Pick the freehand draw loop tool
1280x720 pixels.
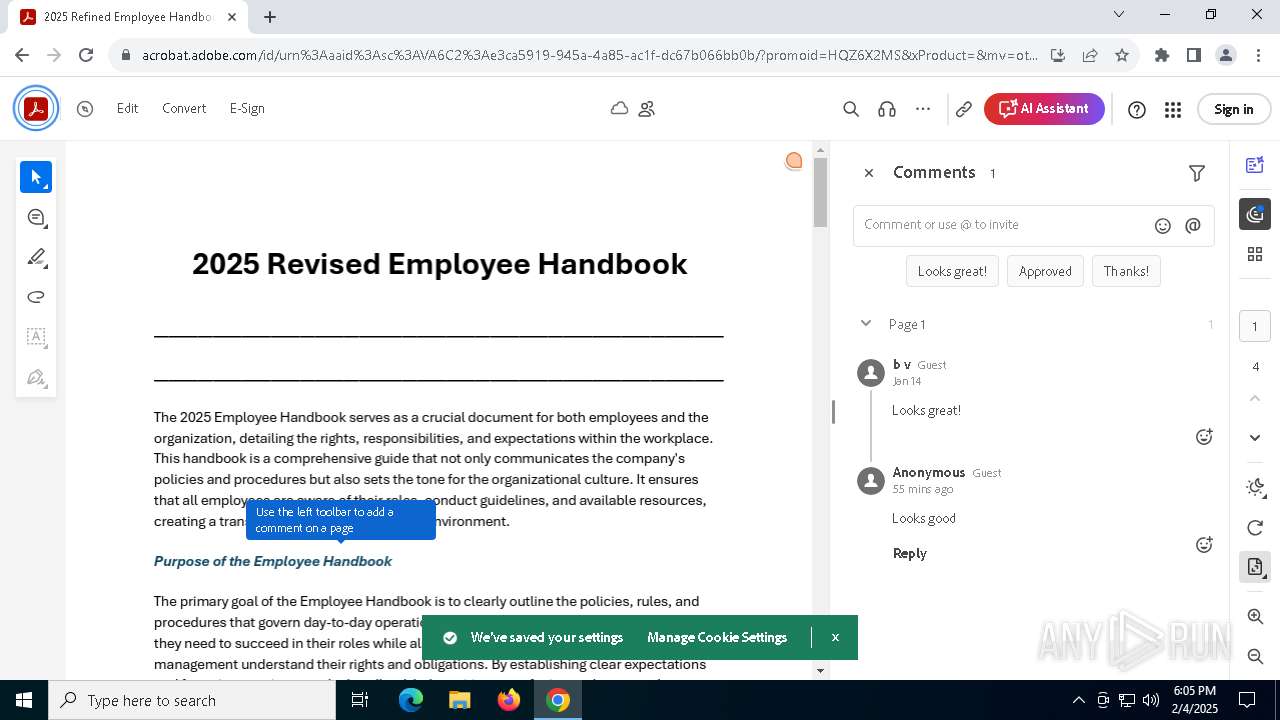pos(36,297)
